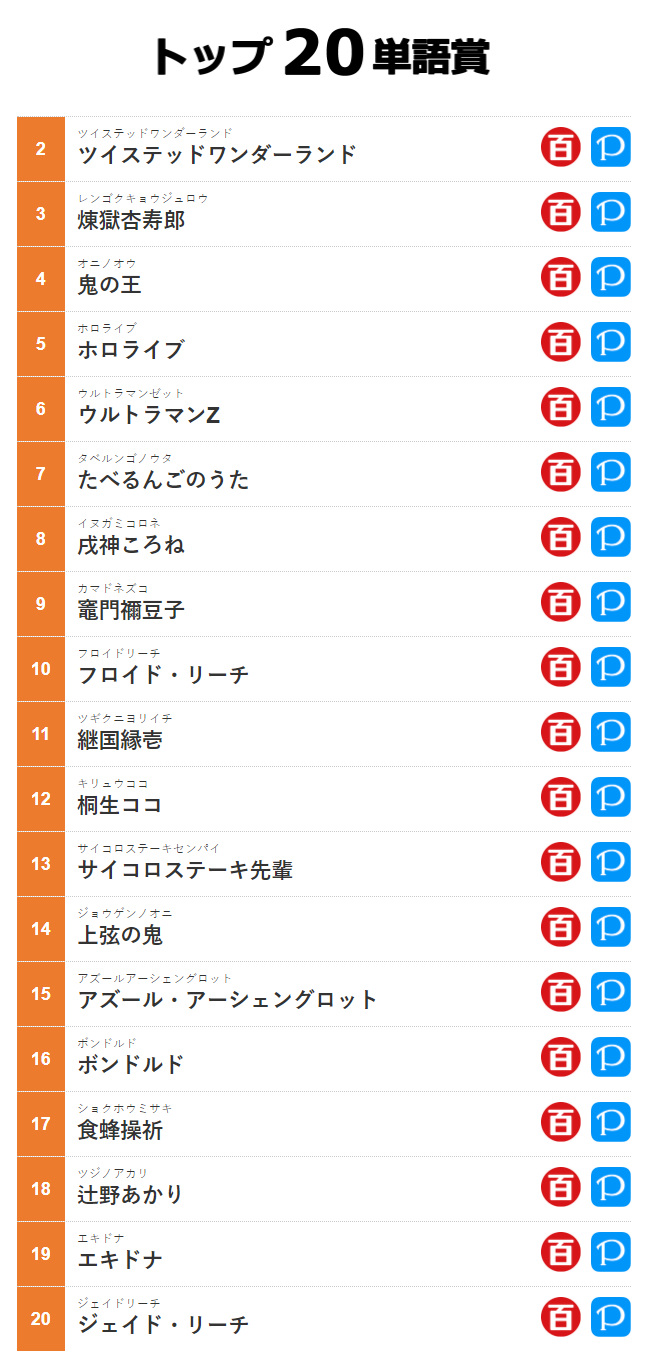
Task: Open the 百 icon for フロイド・リーチ
Action: point(561,667)
